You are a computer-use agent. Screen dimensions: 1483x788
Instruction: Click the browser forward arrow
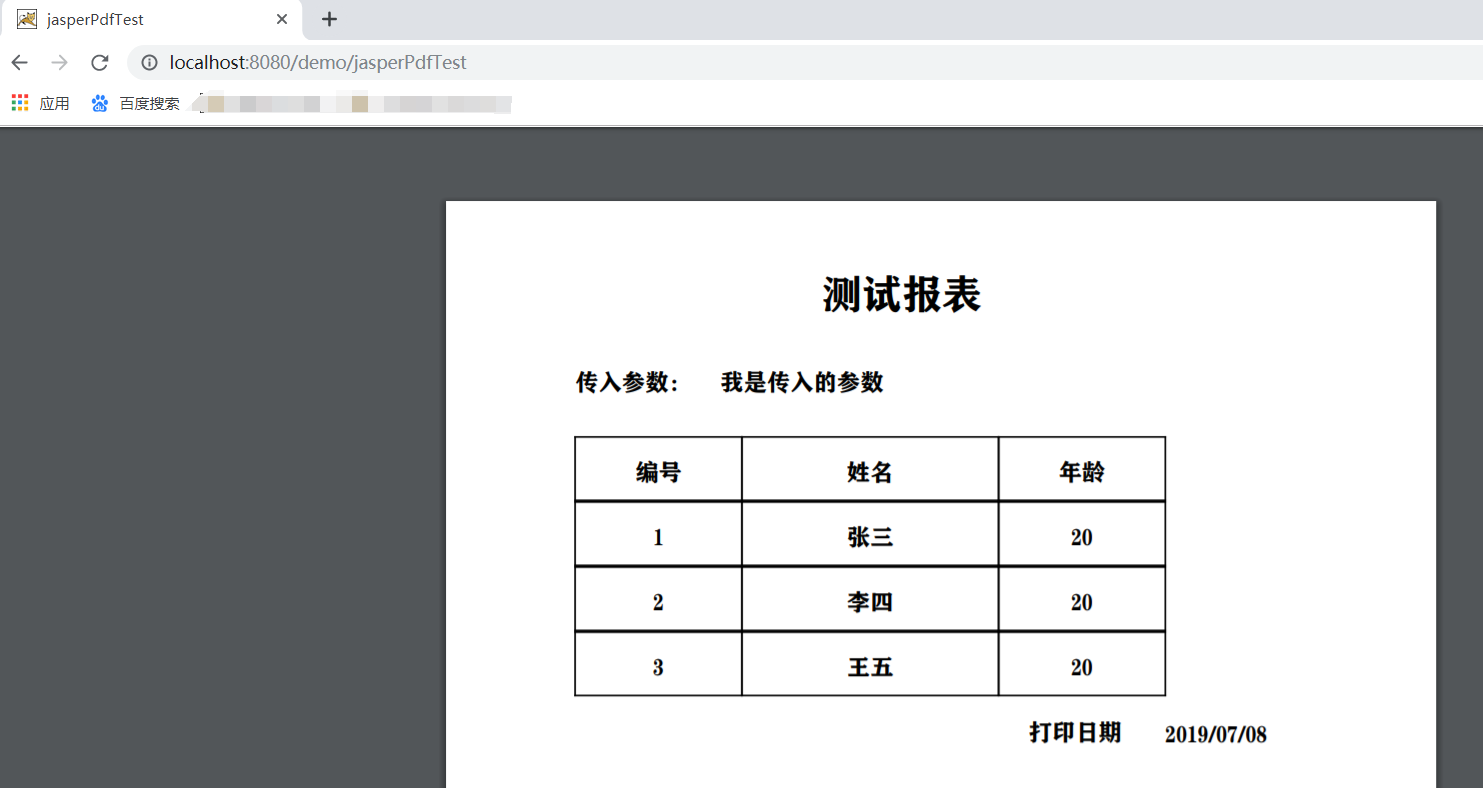(59, 63)
